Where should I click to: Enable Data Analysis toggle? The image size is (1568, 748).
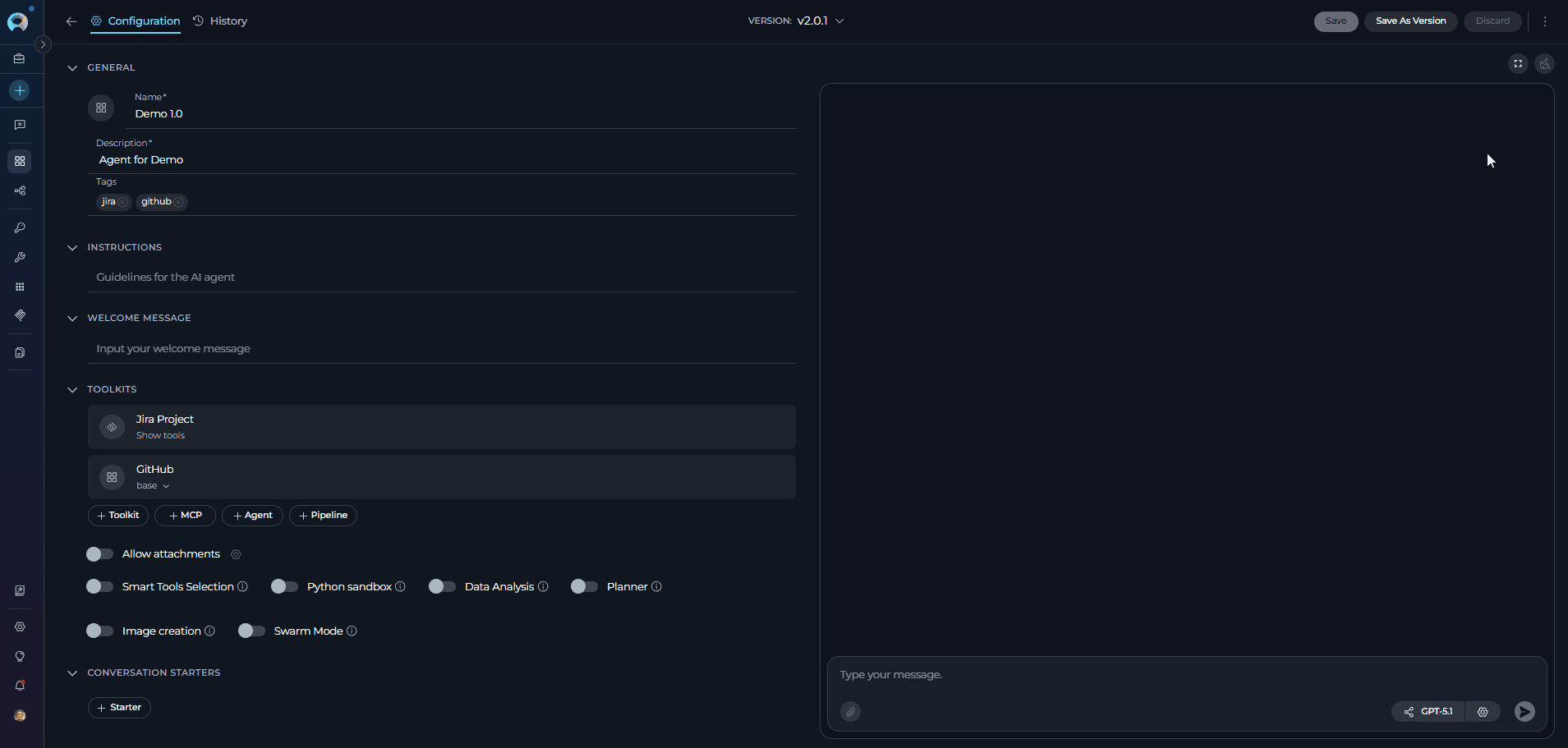point(442,586)
